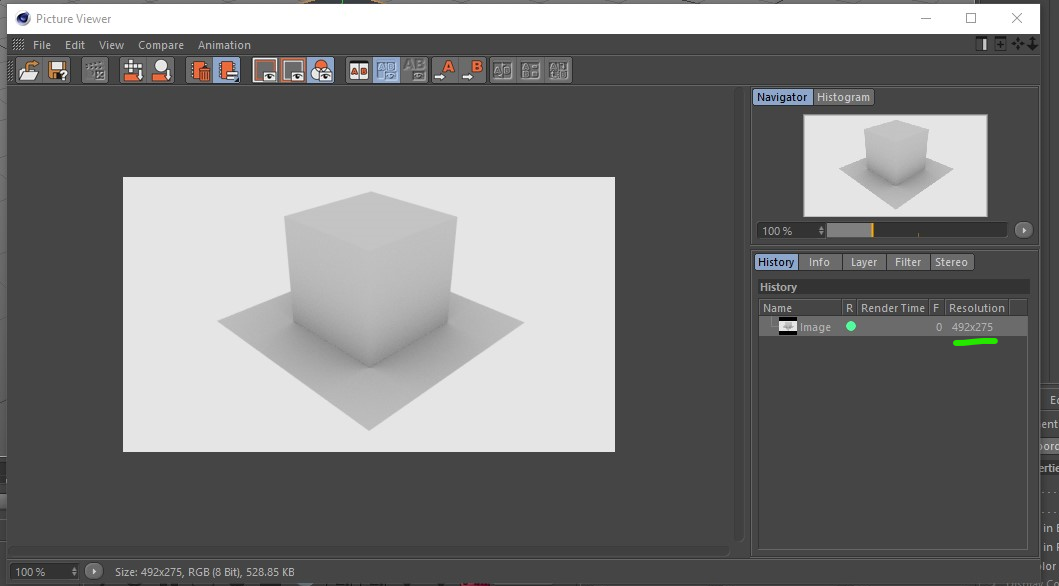Click the Render Region download icon
Screen dimensions: 1059x586
[133, 70]
